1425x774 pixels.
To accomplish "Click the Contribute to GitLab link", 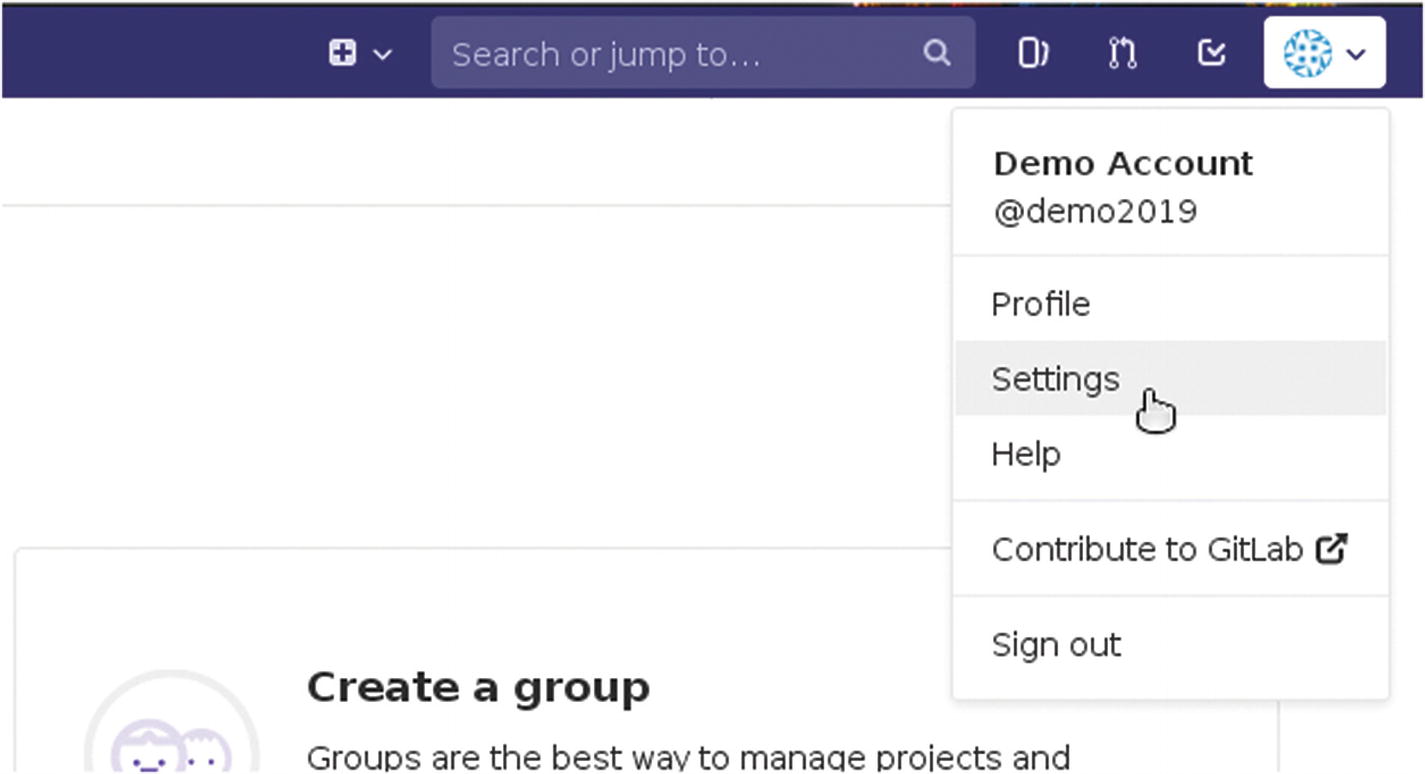I will [1147, 549].
